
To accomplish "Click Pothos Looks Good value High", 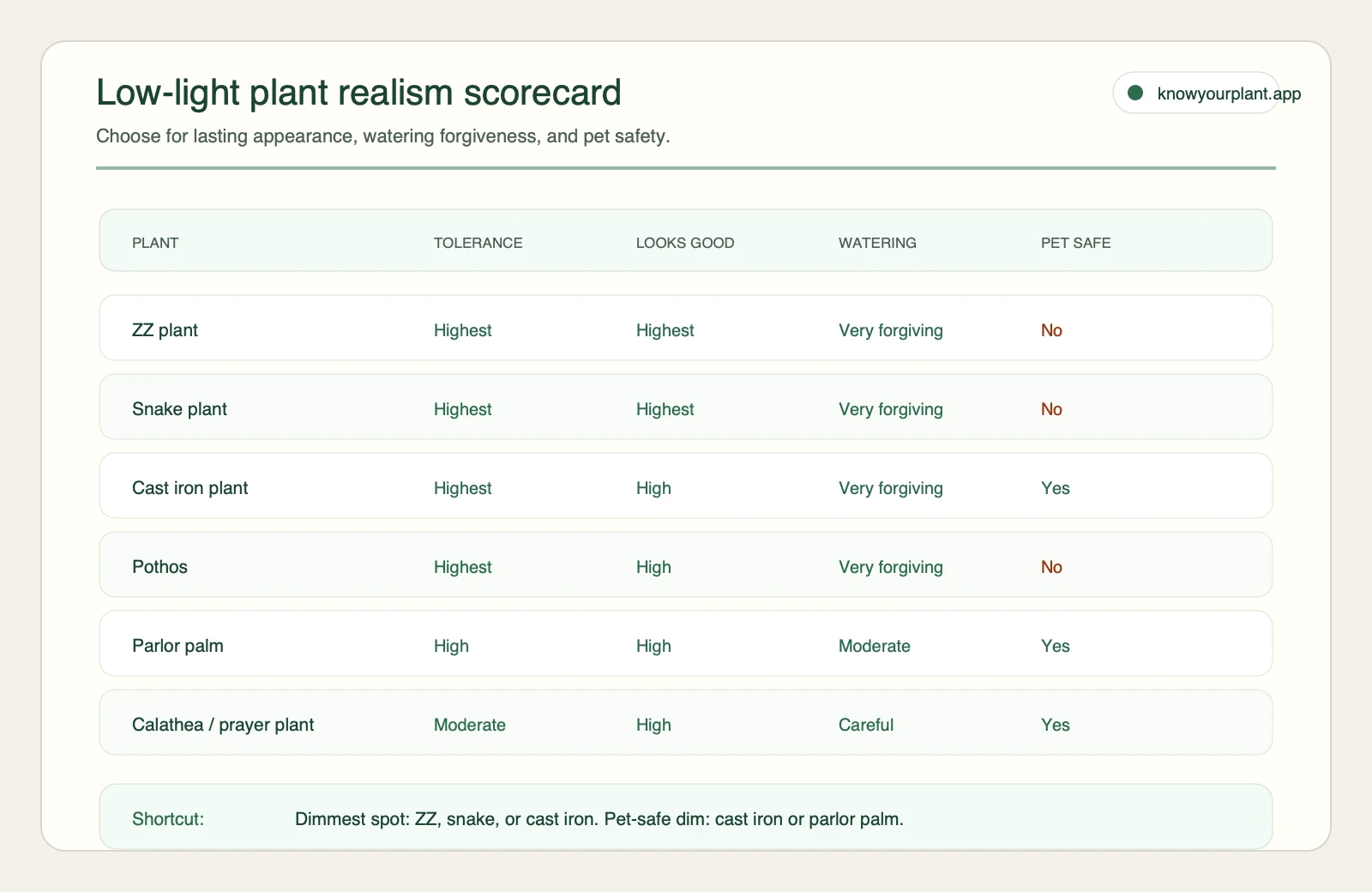I will pos(653,567).
